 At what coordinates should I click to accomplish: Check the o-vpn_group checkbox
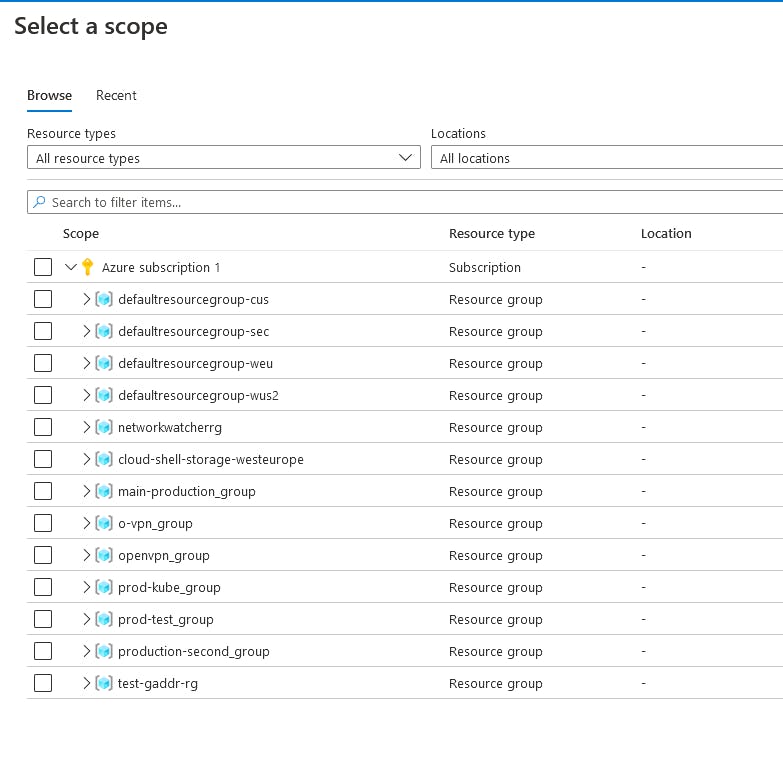(x=43, y=522)
